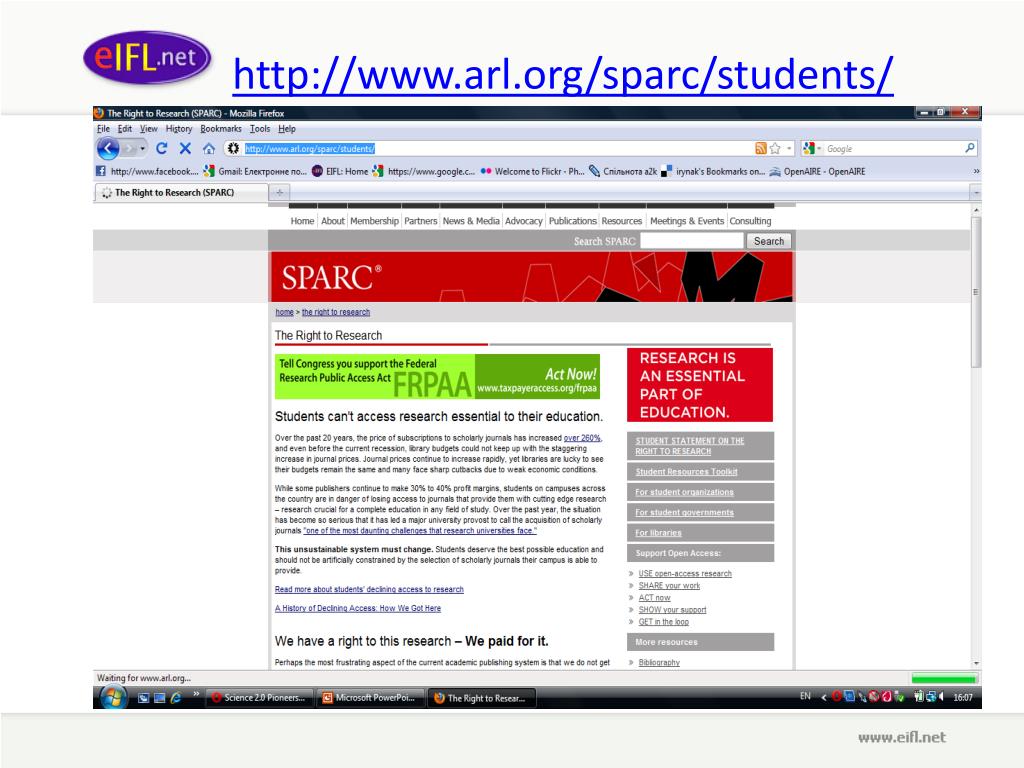1024x768 pixels.
Task: Open Internet Explorer quick launch icon
Action: [x=176, y=697]
